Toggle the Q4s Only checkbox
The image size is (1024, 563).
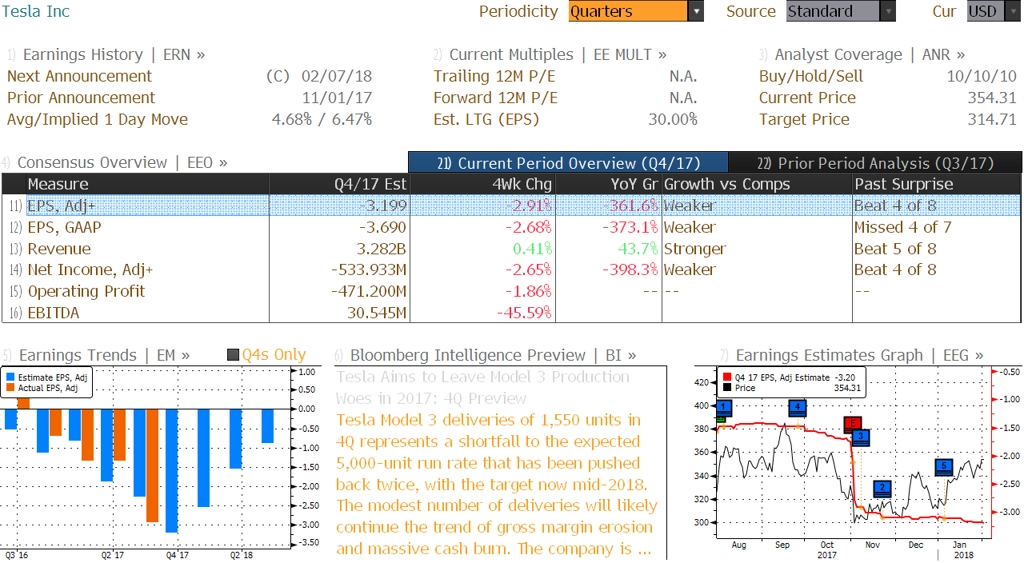click(232, 355)
